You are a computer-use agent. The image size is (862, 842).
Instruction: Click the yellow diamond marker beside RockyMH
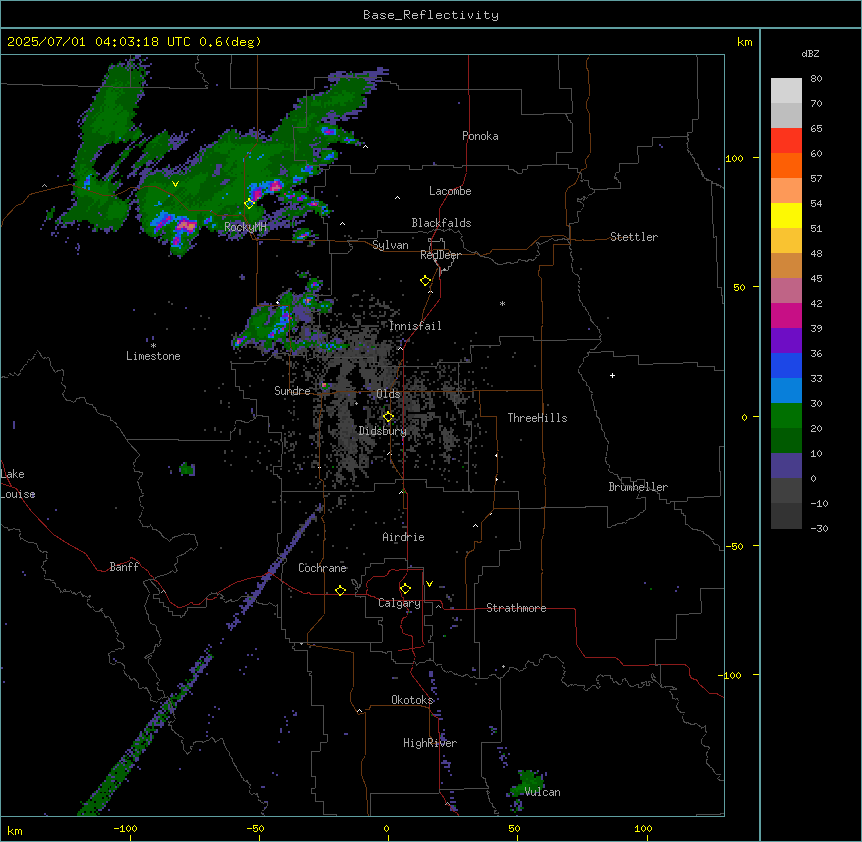(249, 203)
